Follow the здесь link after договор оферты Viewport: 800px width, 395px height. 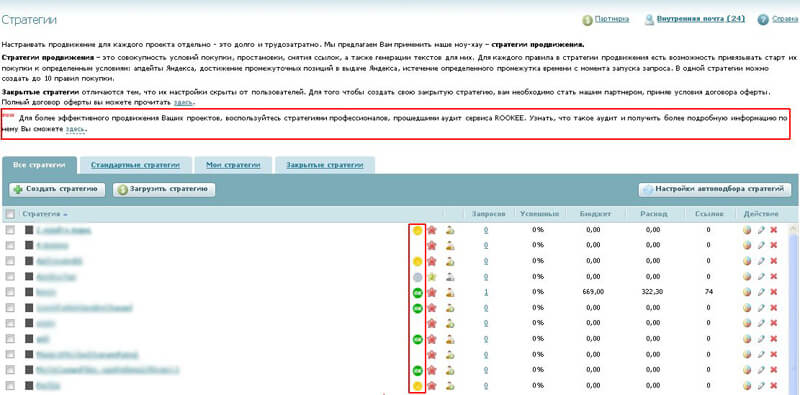pyautogui.click(x=184, y=103)
